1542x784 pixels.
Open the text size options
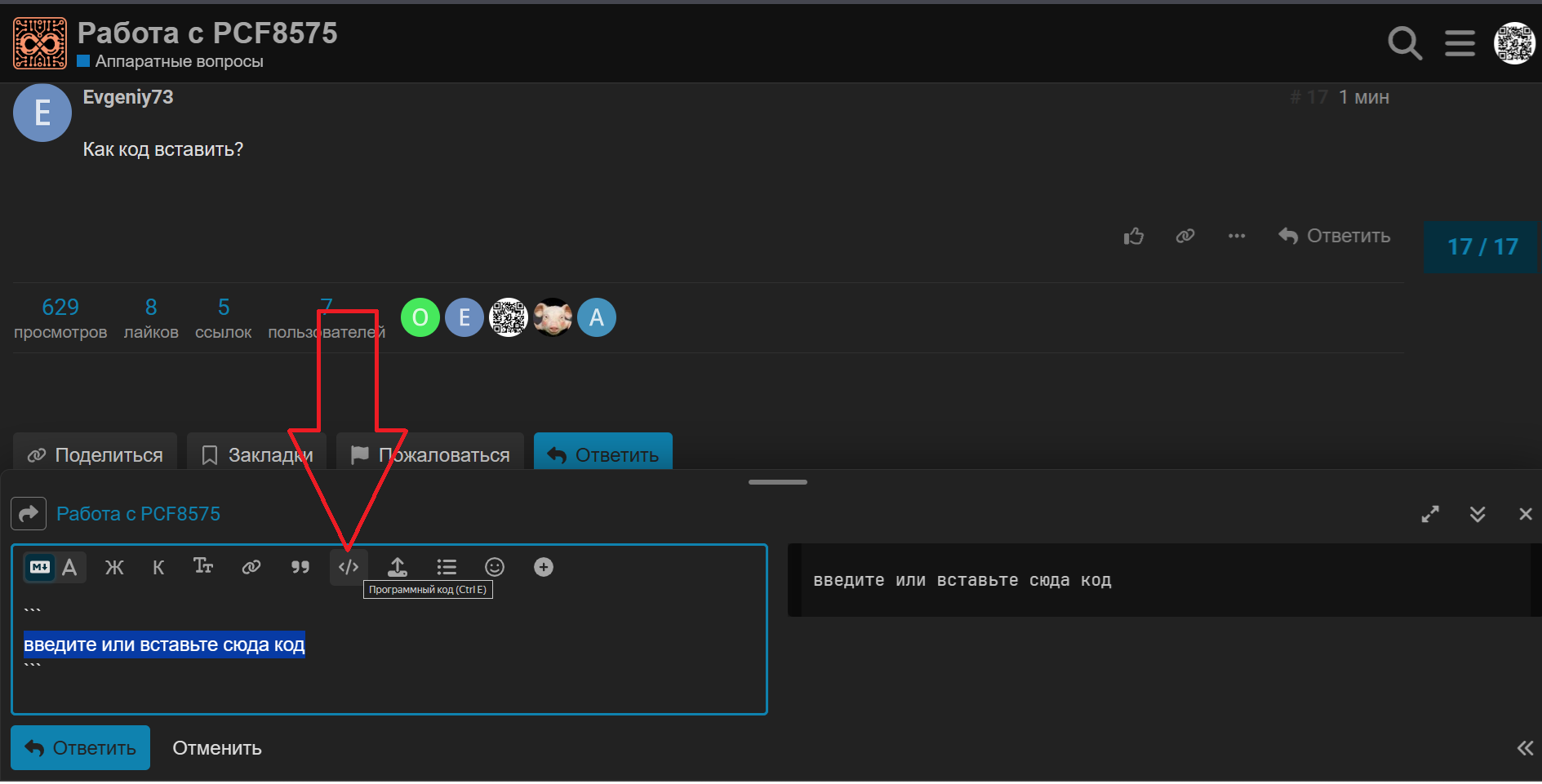pyautogui.click(x=203, y=566)
